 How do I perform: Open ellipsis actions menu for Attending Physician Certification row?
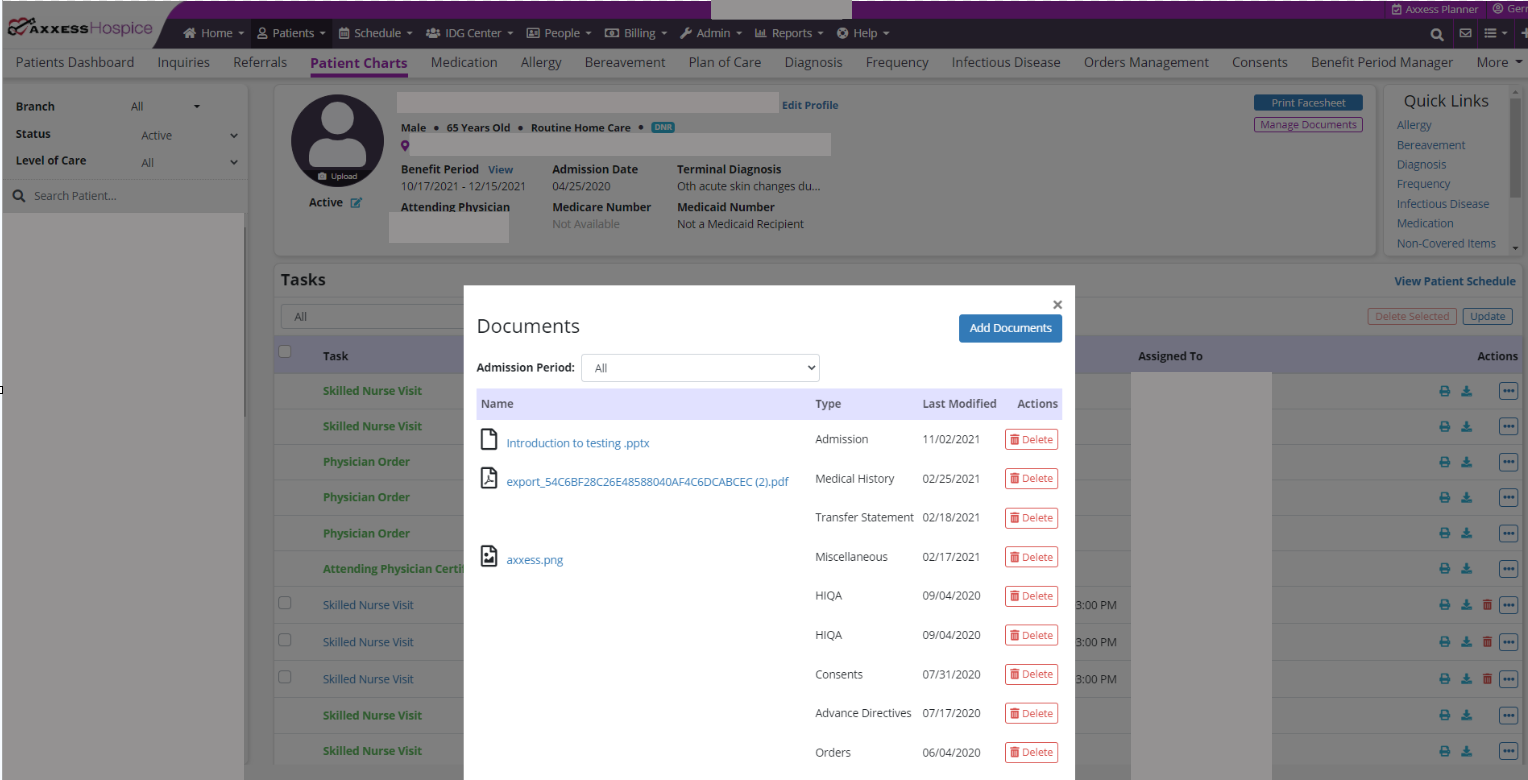click(1508, 568)
